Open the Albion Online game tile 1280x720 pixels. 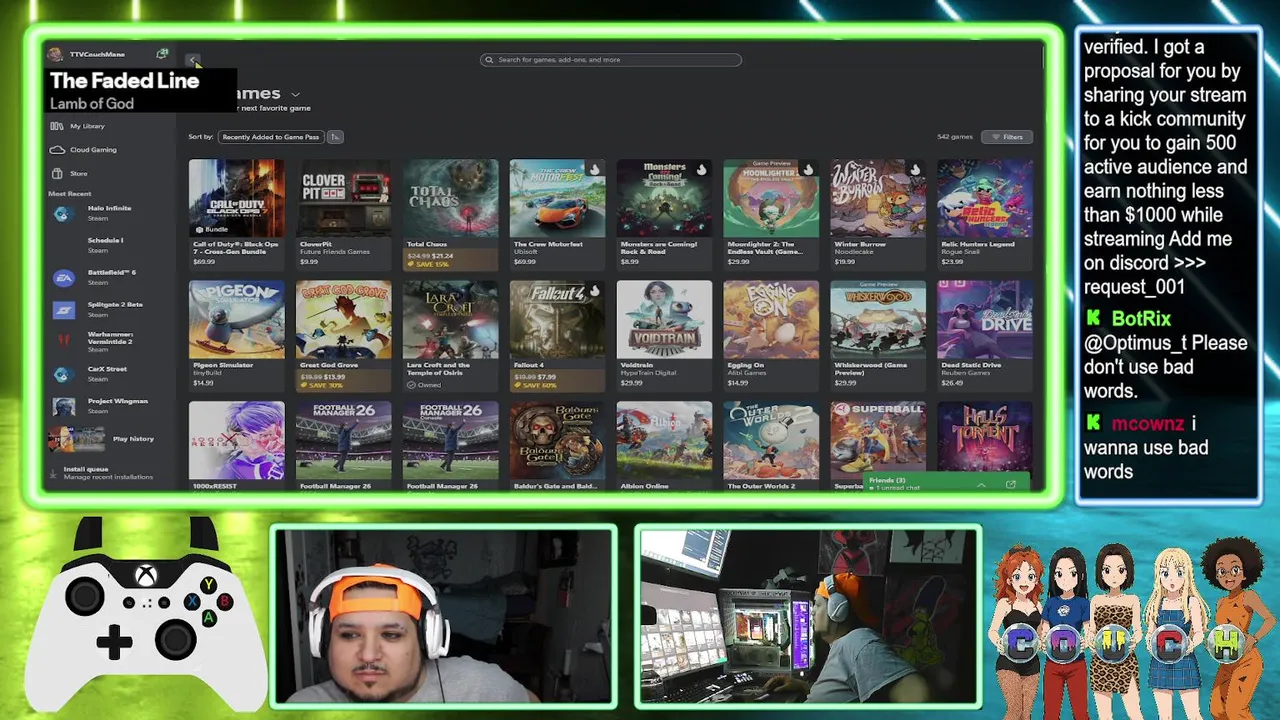tap(664, 446)
